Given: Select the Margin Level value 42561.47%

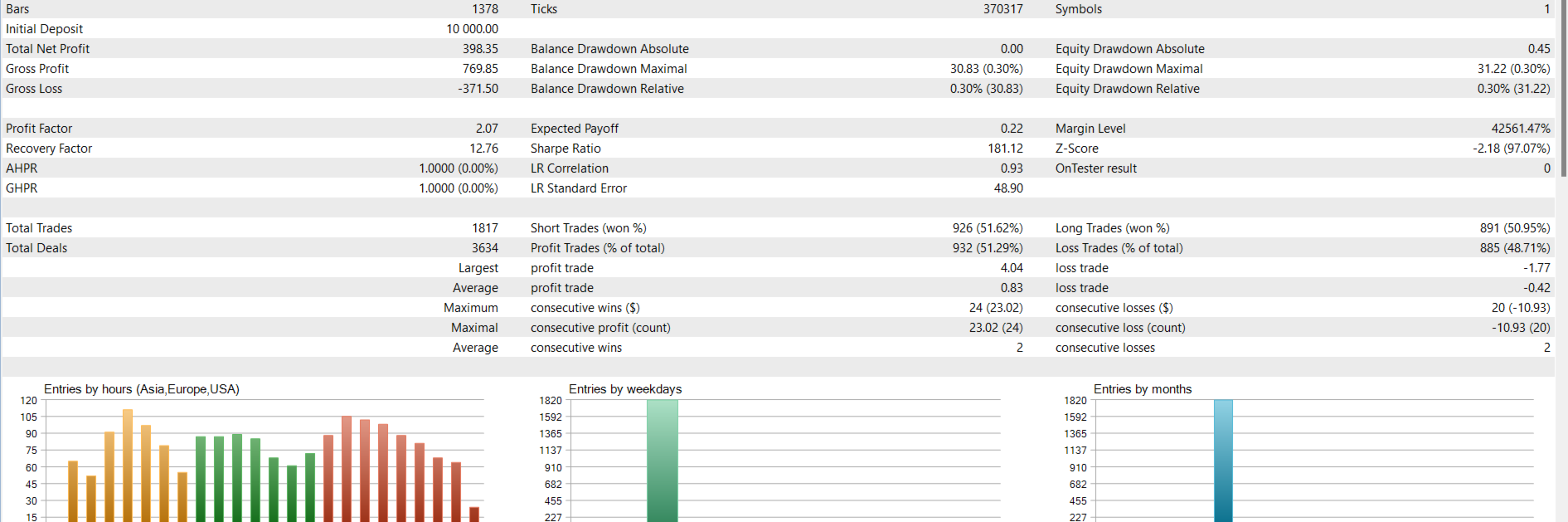Looking at the screenshot, I should [x=1520, y=129].
